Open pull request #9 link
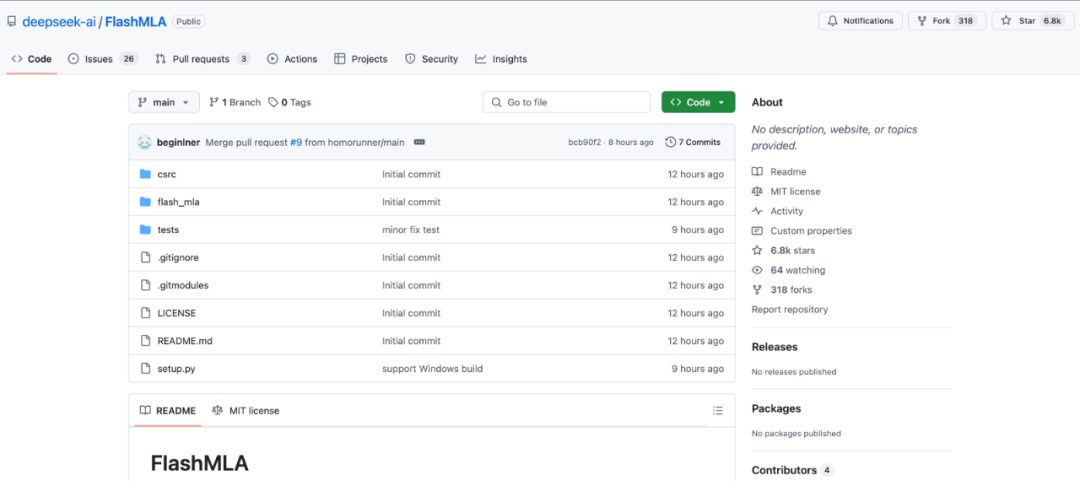Viewport: 1080px width, 481px height. pos(295,143)
